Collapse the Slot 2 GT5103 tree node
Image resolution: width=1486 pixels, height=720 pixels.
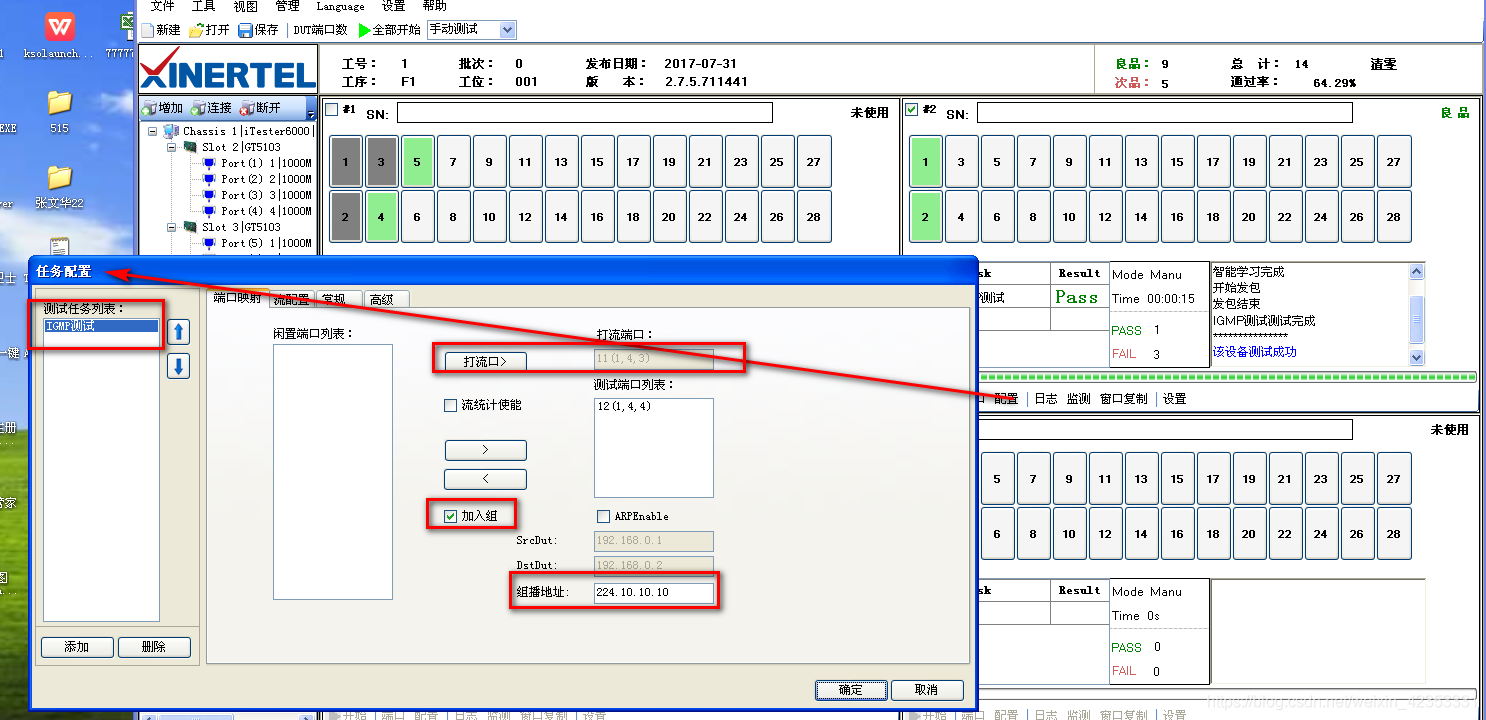pyautogui.click(x=172, y=147)
